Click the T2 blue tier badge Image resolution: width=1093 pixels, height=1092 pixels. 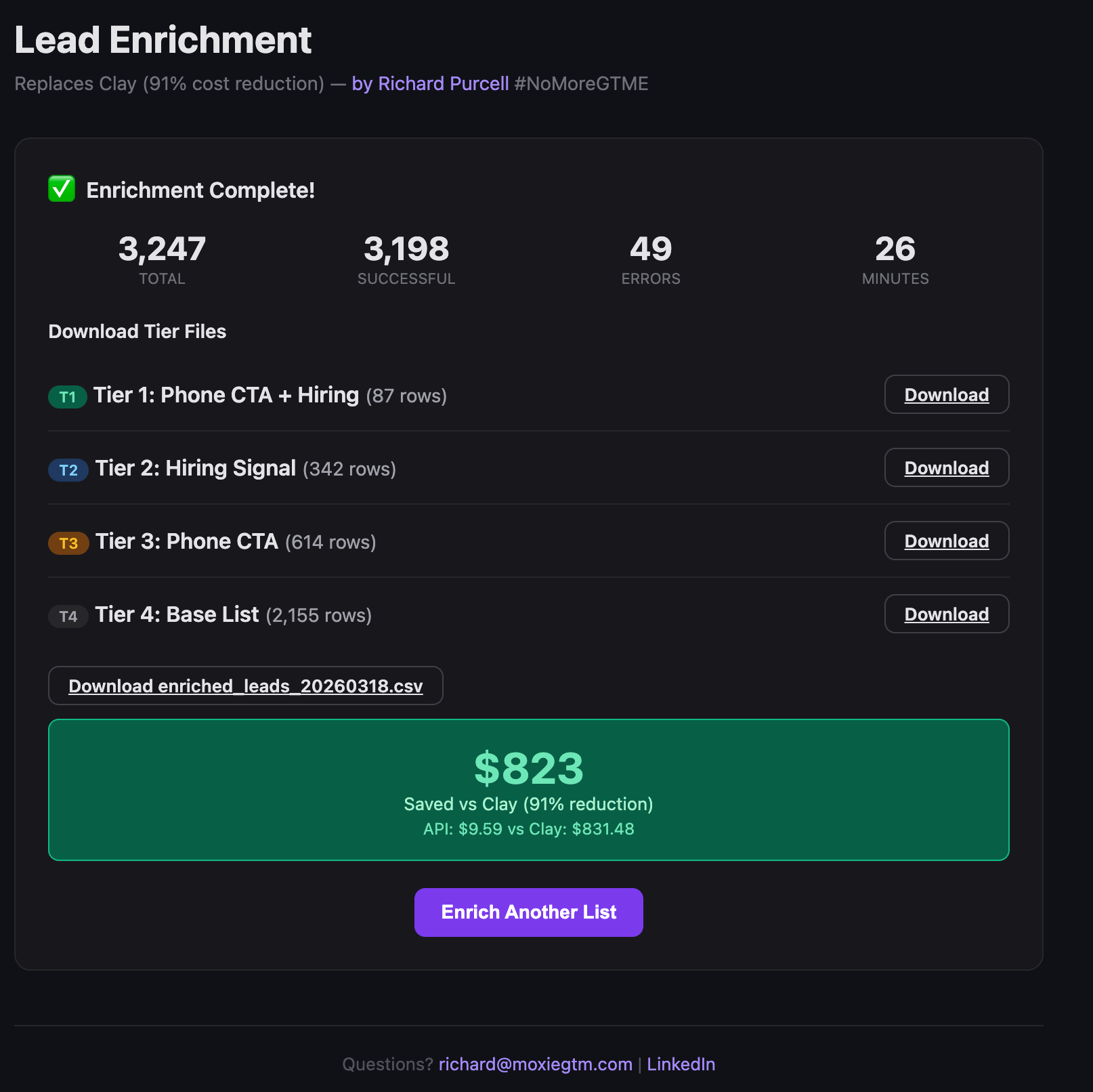68,470
